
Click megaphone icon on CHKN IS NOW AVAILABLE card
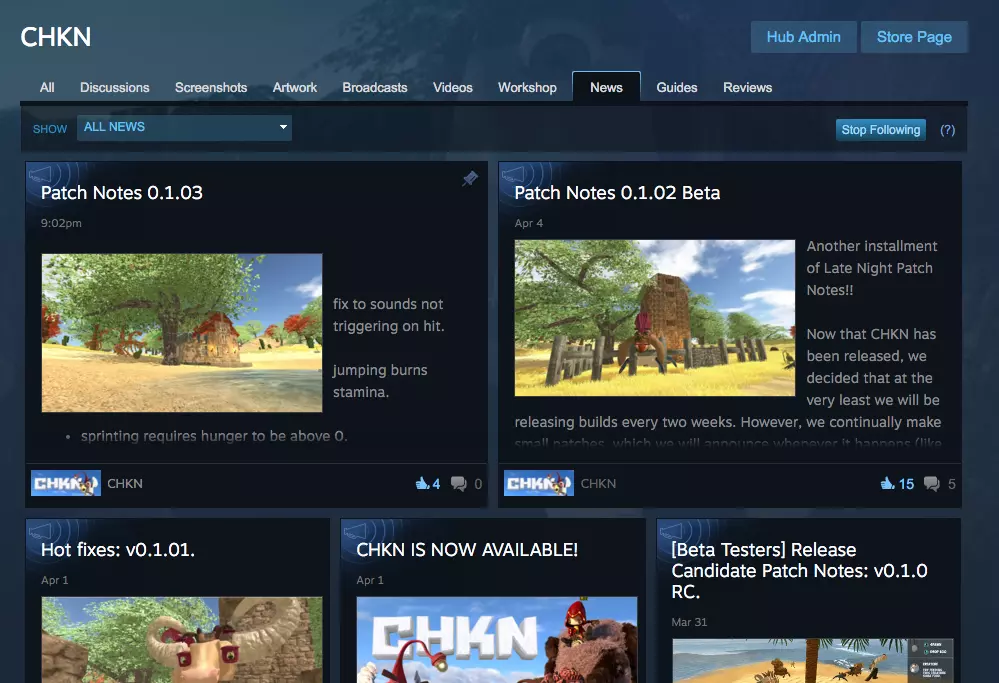coord(356,530)
